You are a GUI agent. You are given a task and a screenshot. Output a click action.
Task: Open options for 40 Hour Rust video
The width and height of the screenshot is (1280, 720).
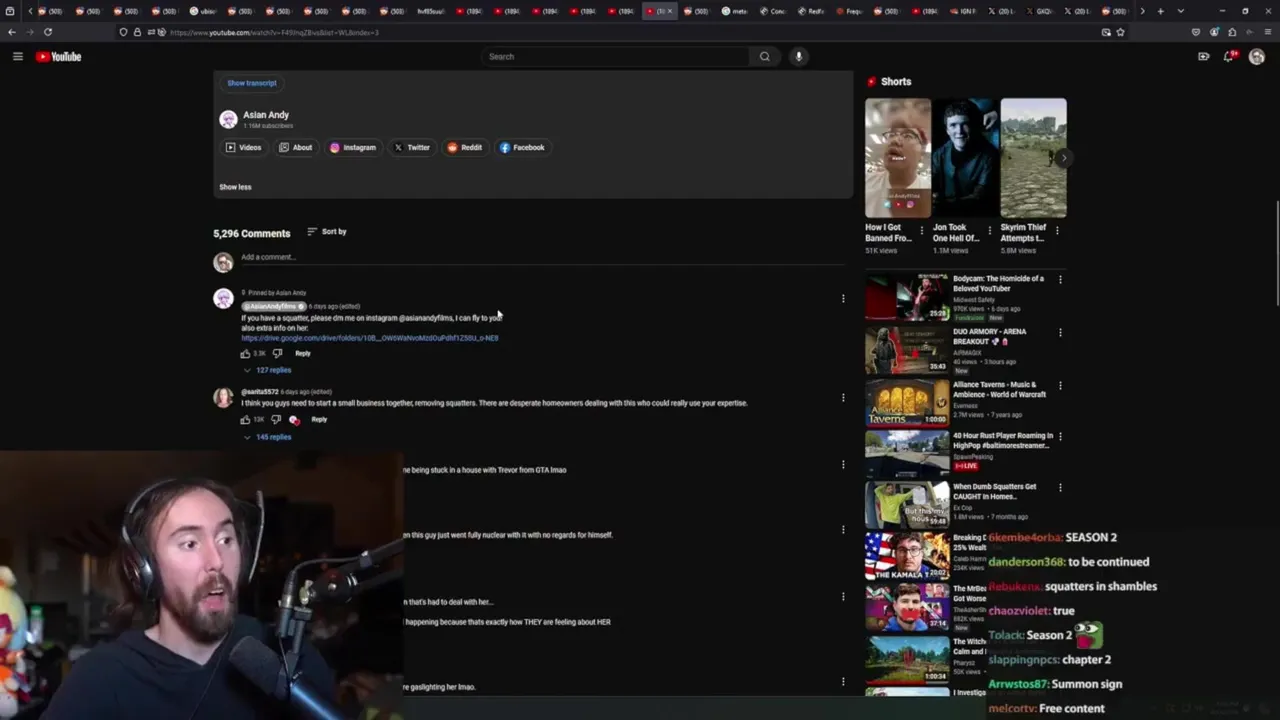(1060, 436)
